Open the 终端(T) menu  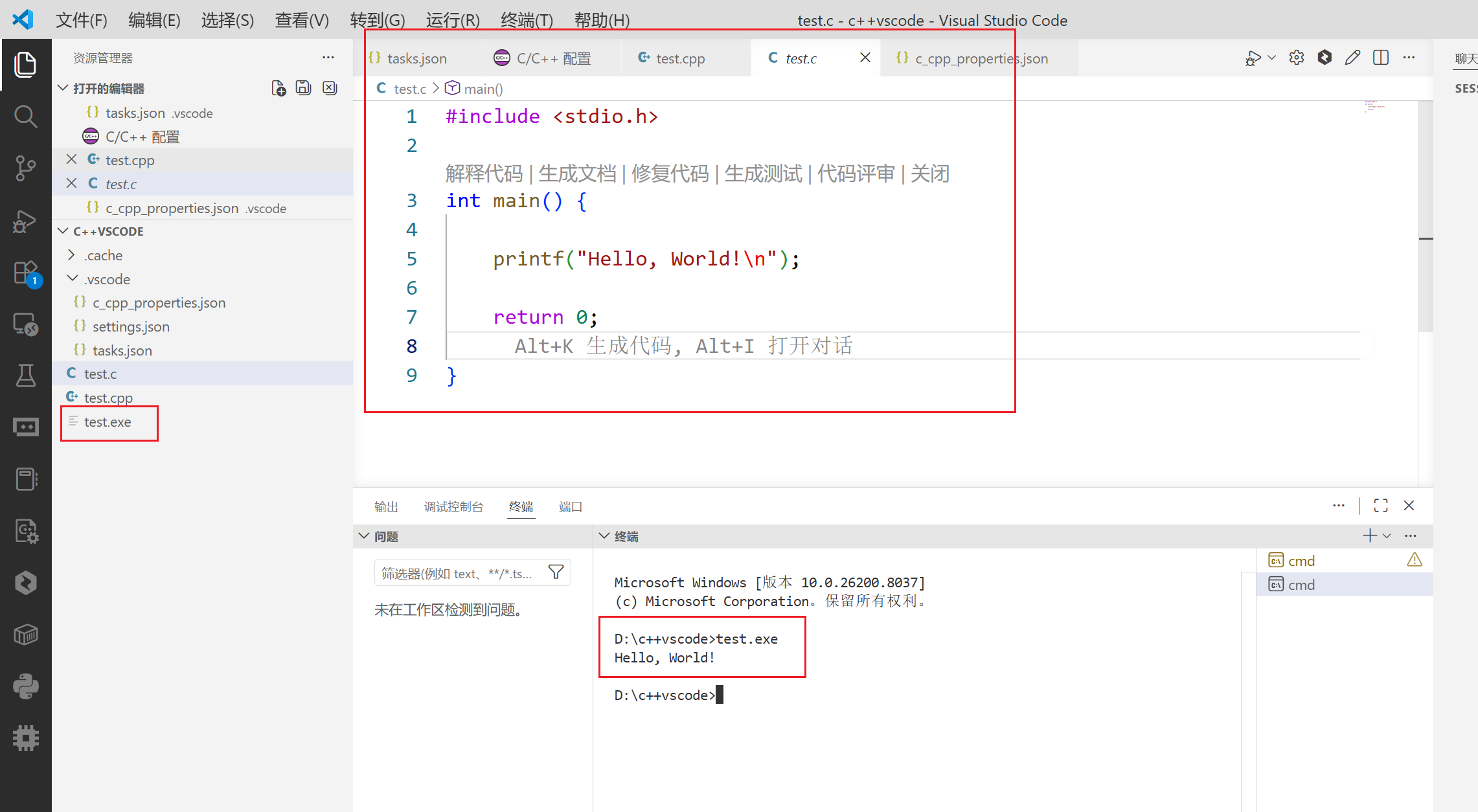coord(527,20)
